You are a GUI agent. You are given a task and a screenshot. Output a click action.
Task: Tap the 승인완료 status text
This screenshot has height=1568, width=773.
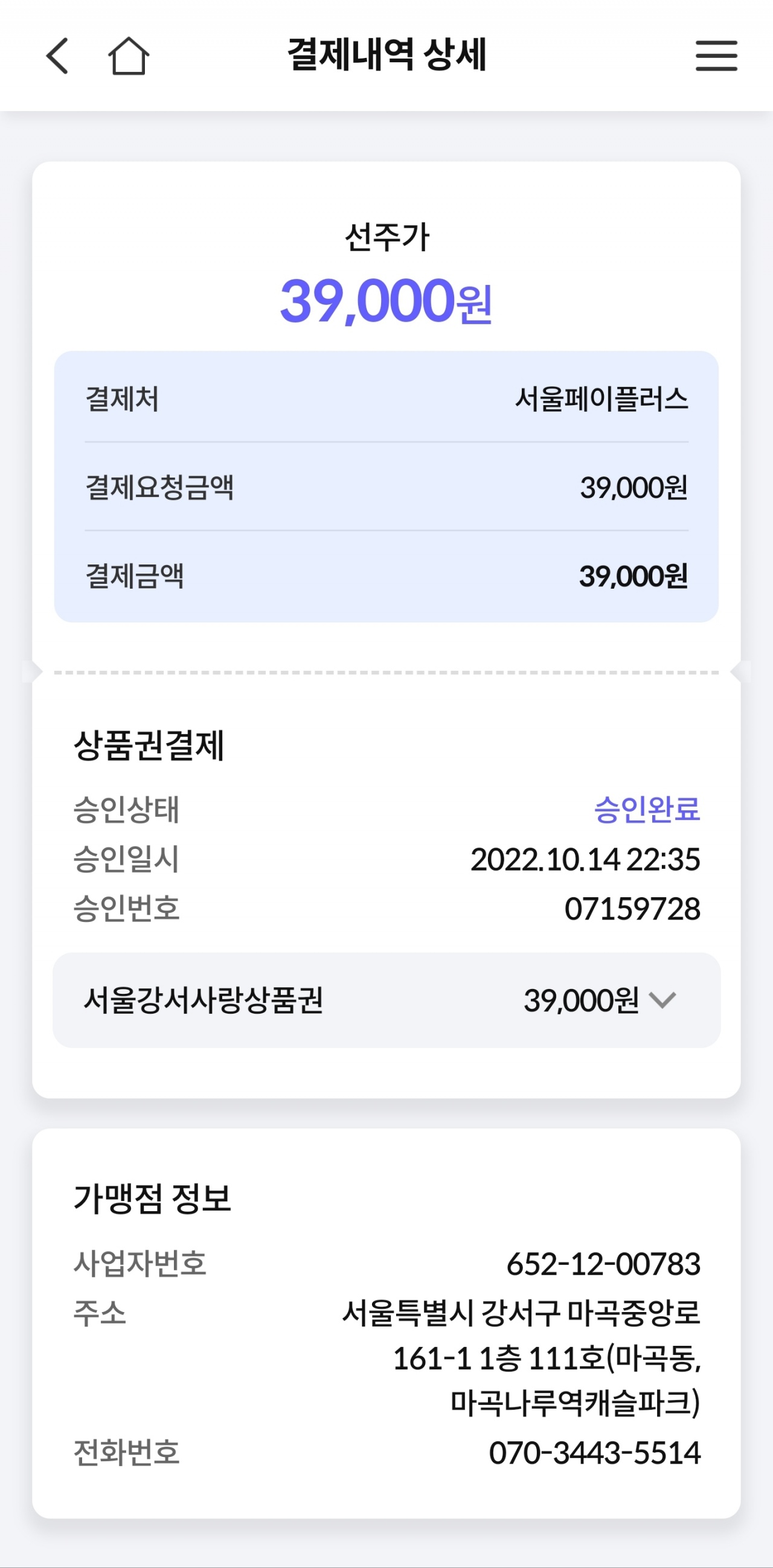tap(646, 810)
